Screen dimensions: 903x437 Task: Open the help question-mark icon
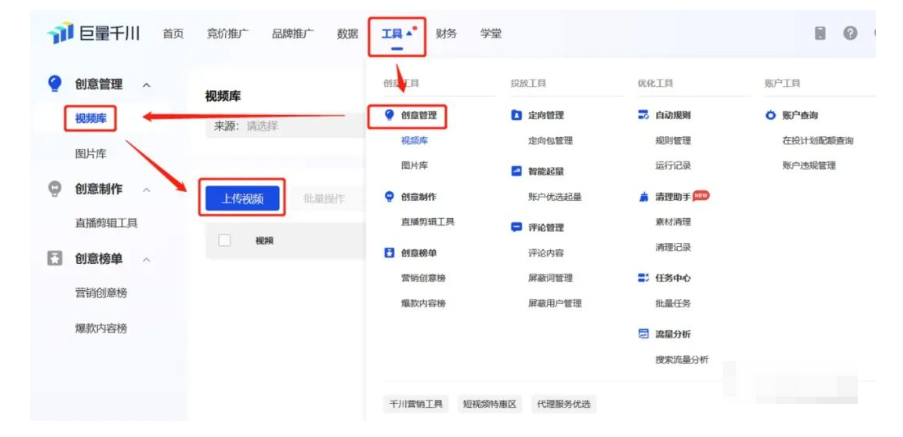pyautogui.click(x=850, y=33)
